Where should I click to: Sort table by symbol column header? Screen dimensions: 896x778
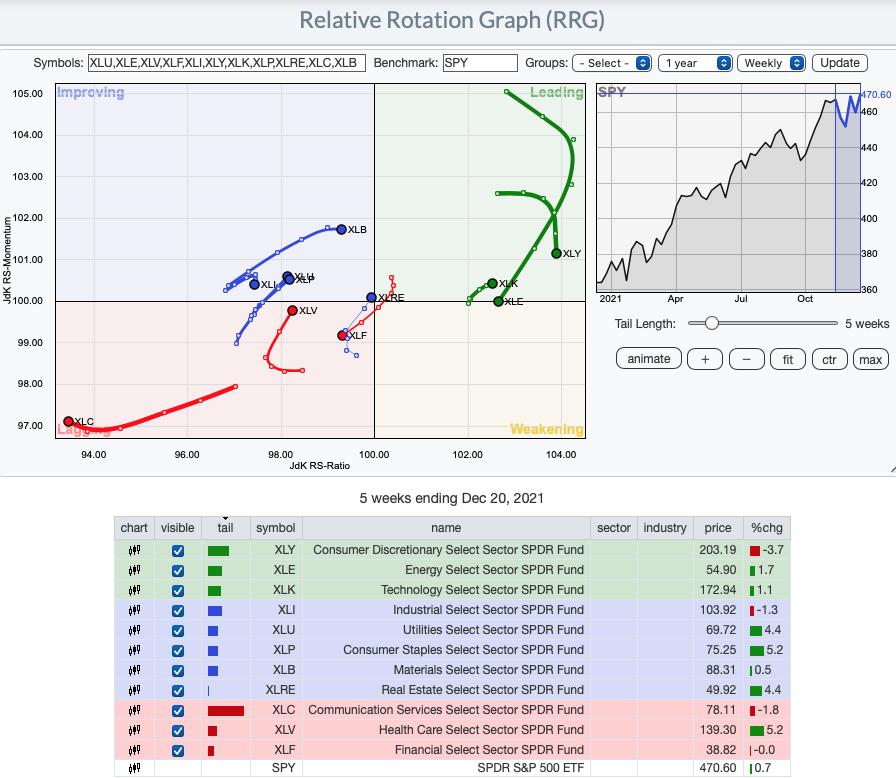click(275, 528)
